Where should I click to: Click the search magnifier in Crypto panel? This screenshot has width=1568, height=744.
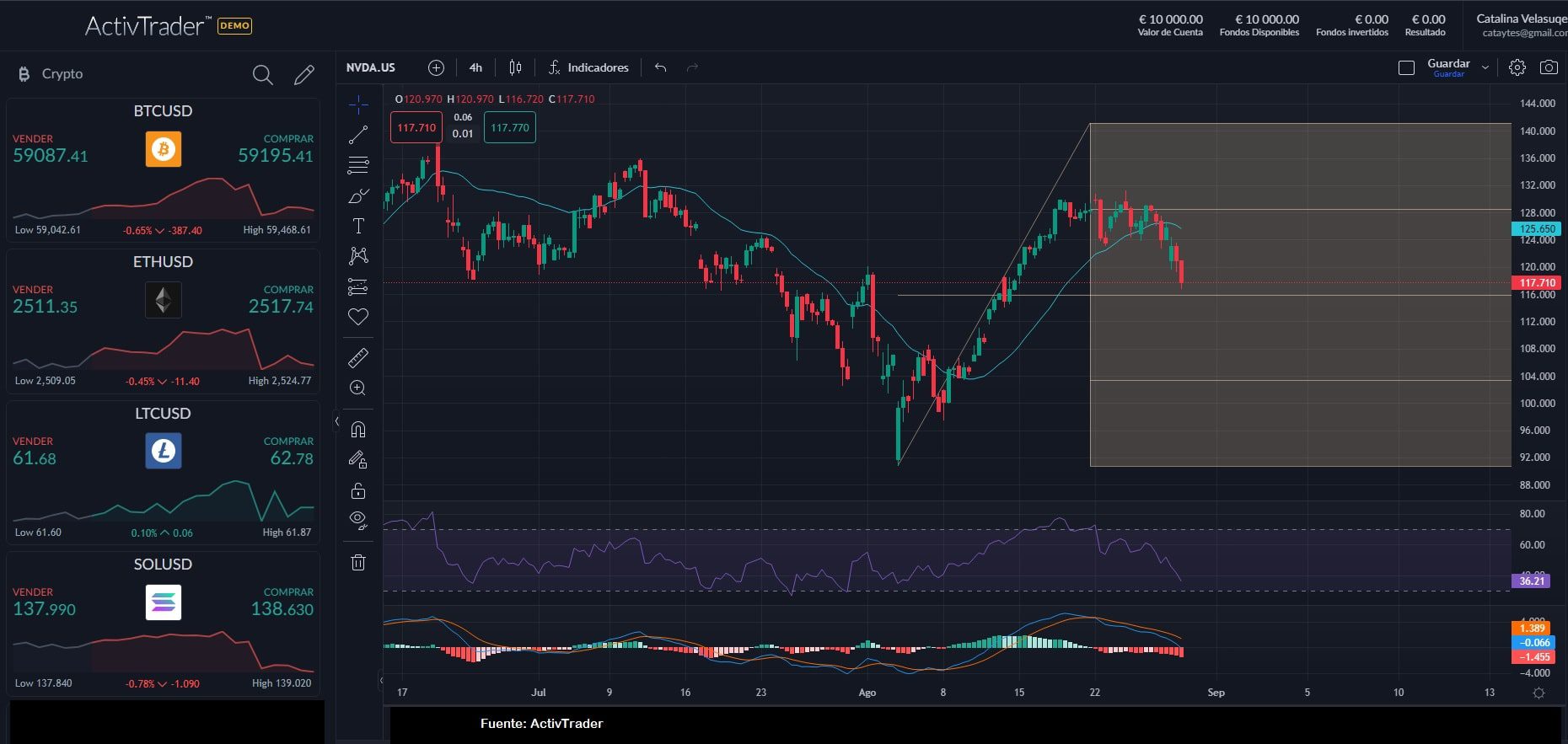tap(262, 75)
